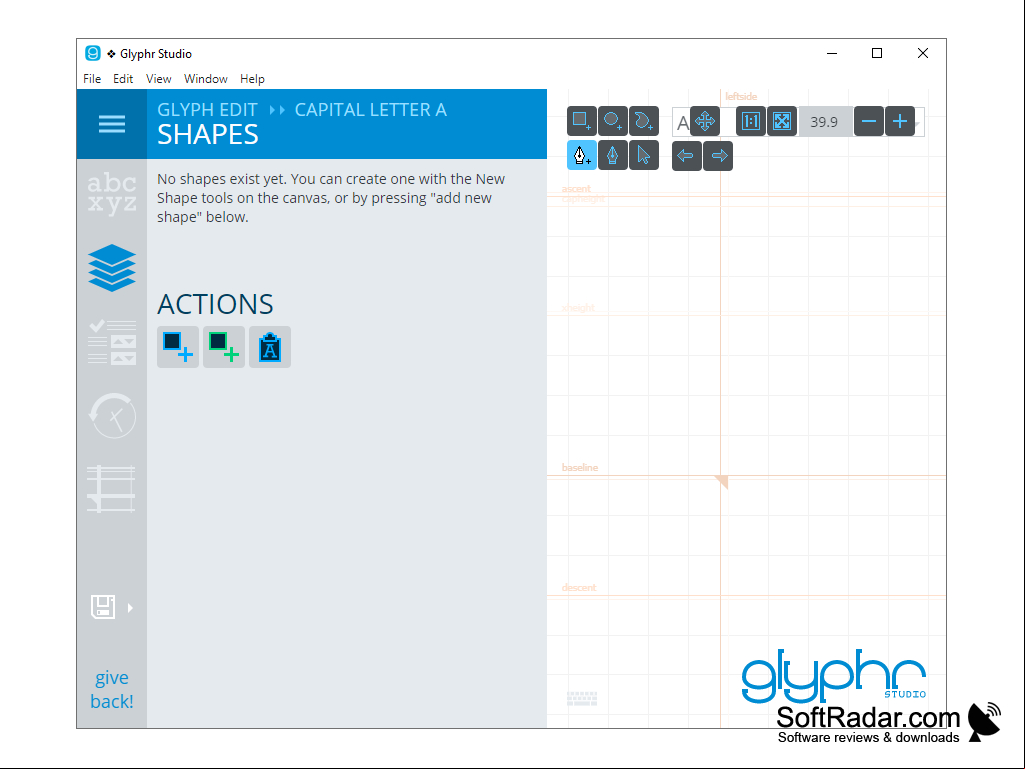Click Add New Shape action button
Screen dimensions: 1025x769
point(178,347)
